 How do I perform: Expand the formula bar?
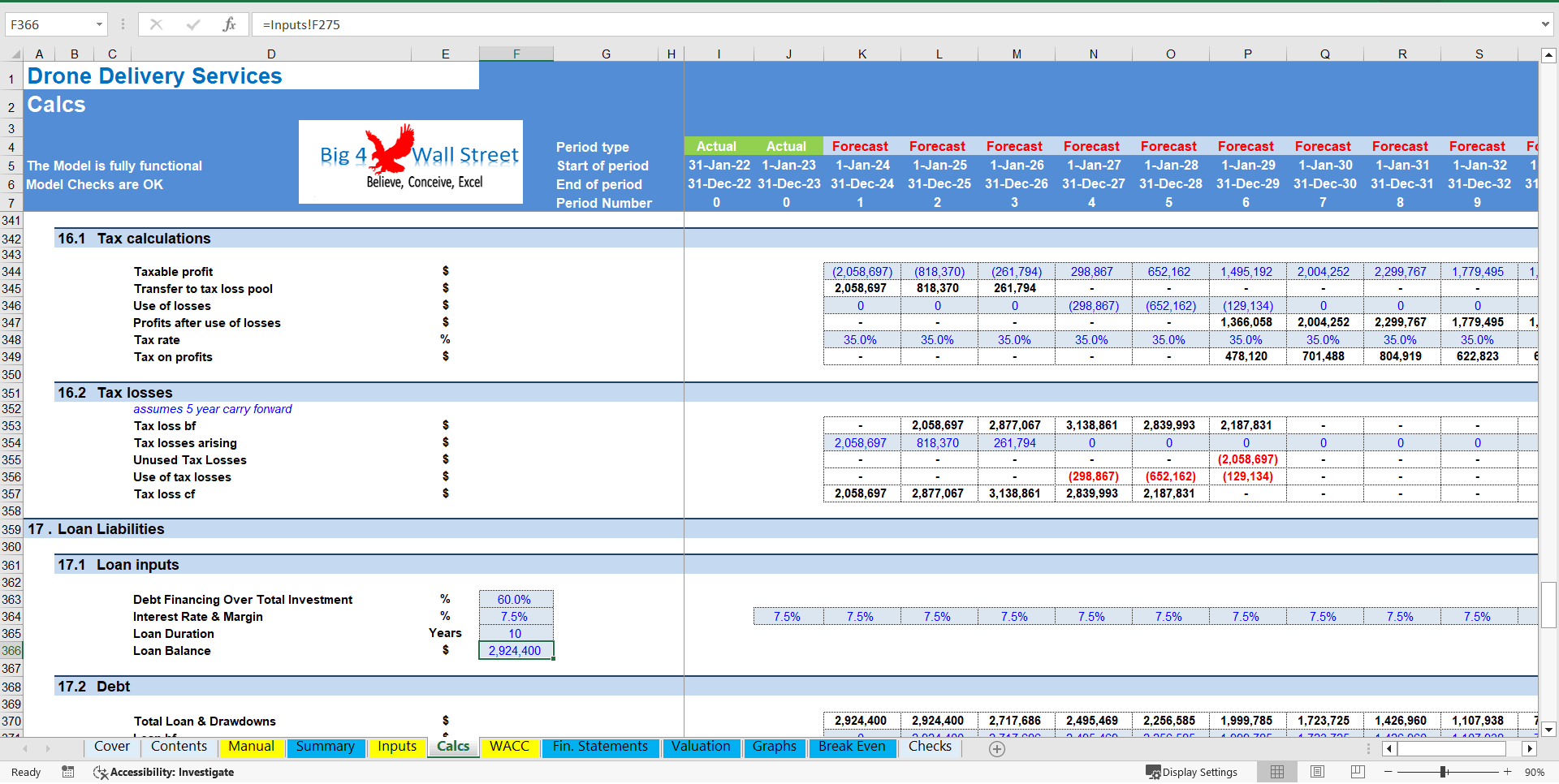tap(1544, 24)
